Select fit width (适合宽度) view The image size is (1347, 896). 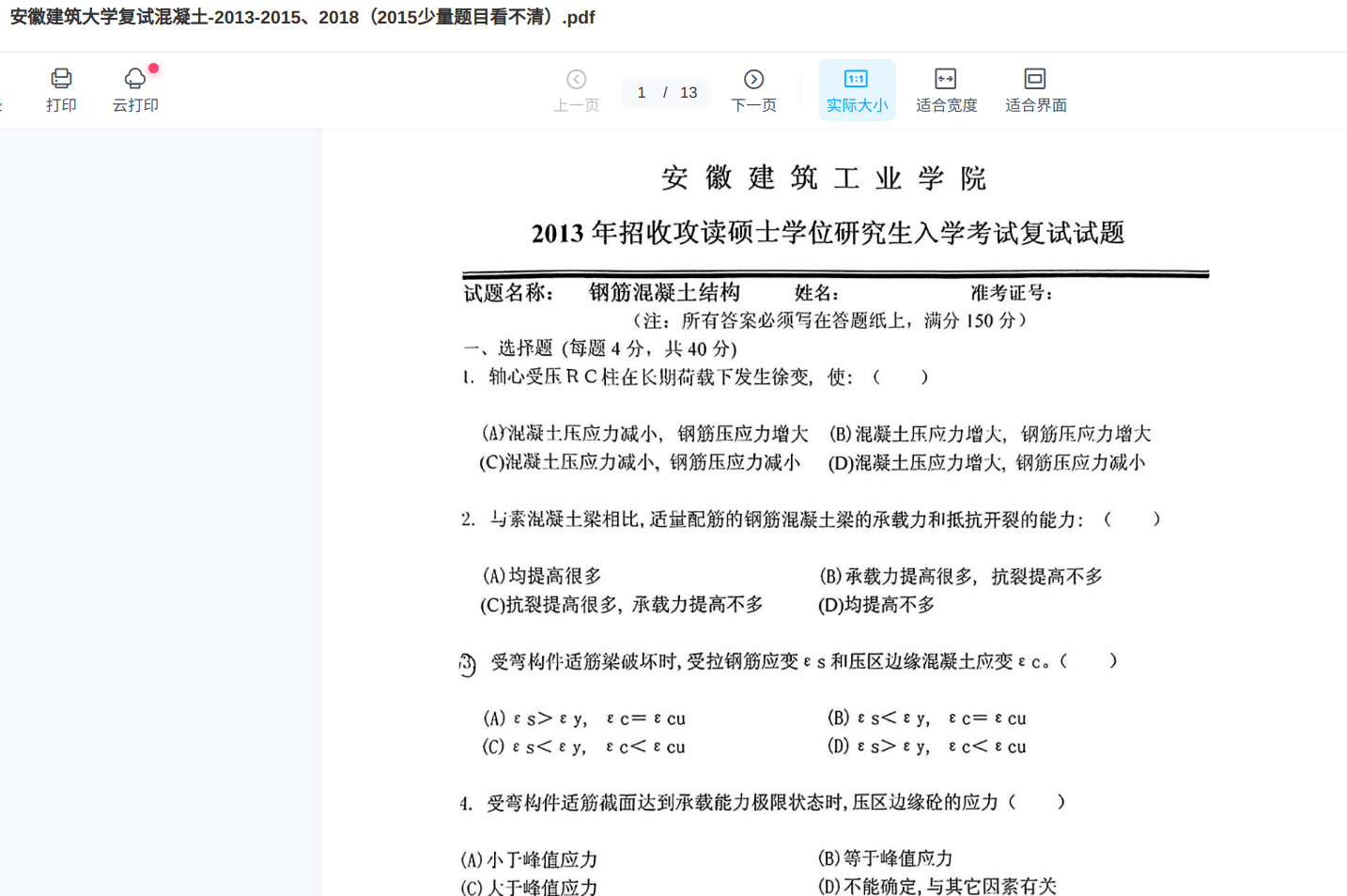(946, 89)
